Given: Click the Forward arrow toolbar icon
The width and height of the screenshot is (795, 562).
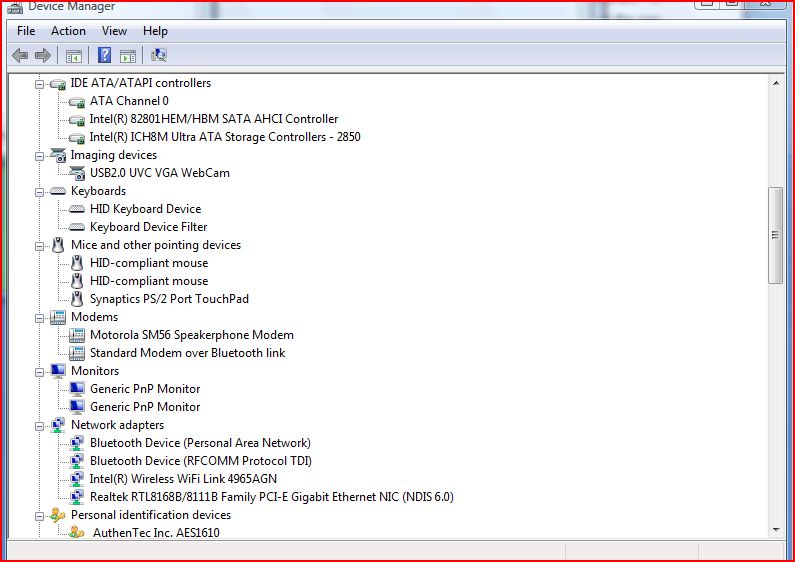Looking at the screenshot, I should point(43,55).
